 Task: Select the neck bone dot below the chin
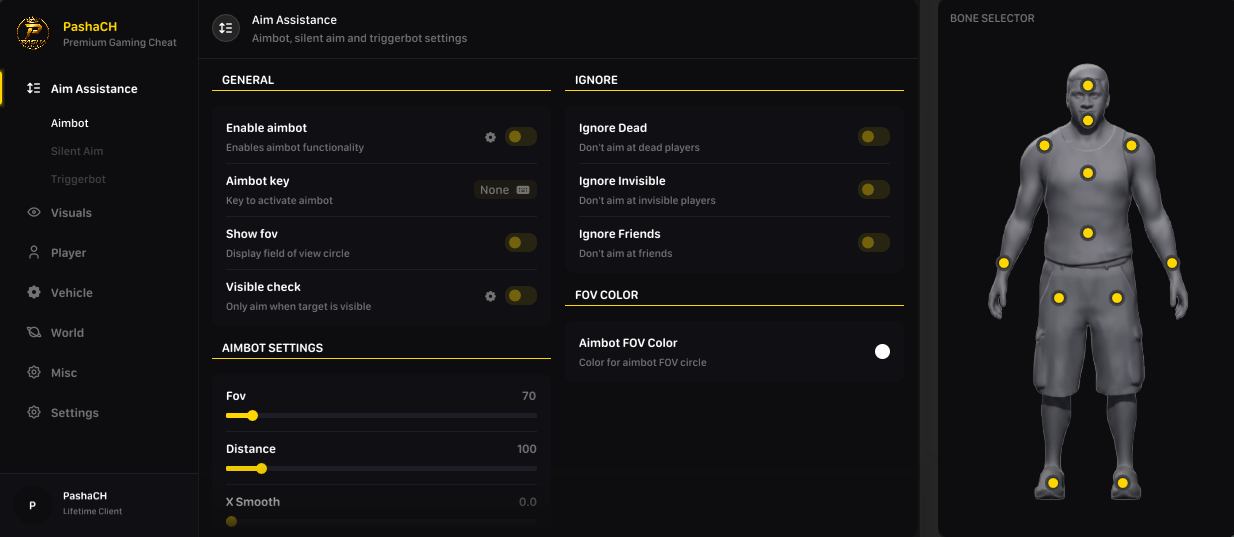pyautogui.click(x=1088, y=121)
